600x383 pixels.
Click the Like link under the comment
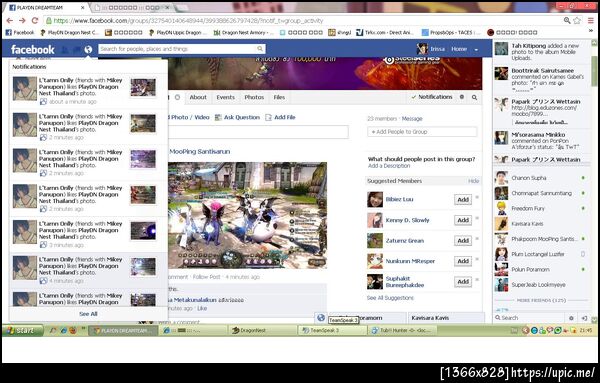click(x=202, y=308)
